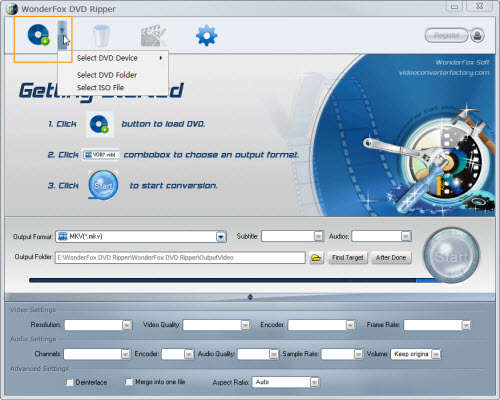The height and width of the screenshot is (400, 500).
Task: Open the Video Quality dropdown
Action: point(217,325)
